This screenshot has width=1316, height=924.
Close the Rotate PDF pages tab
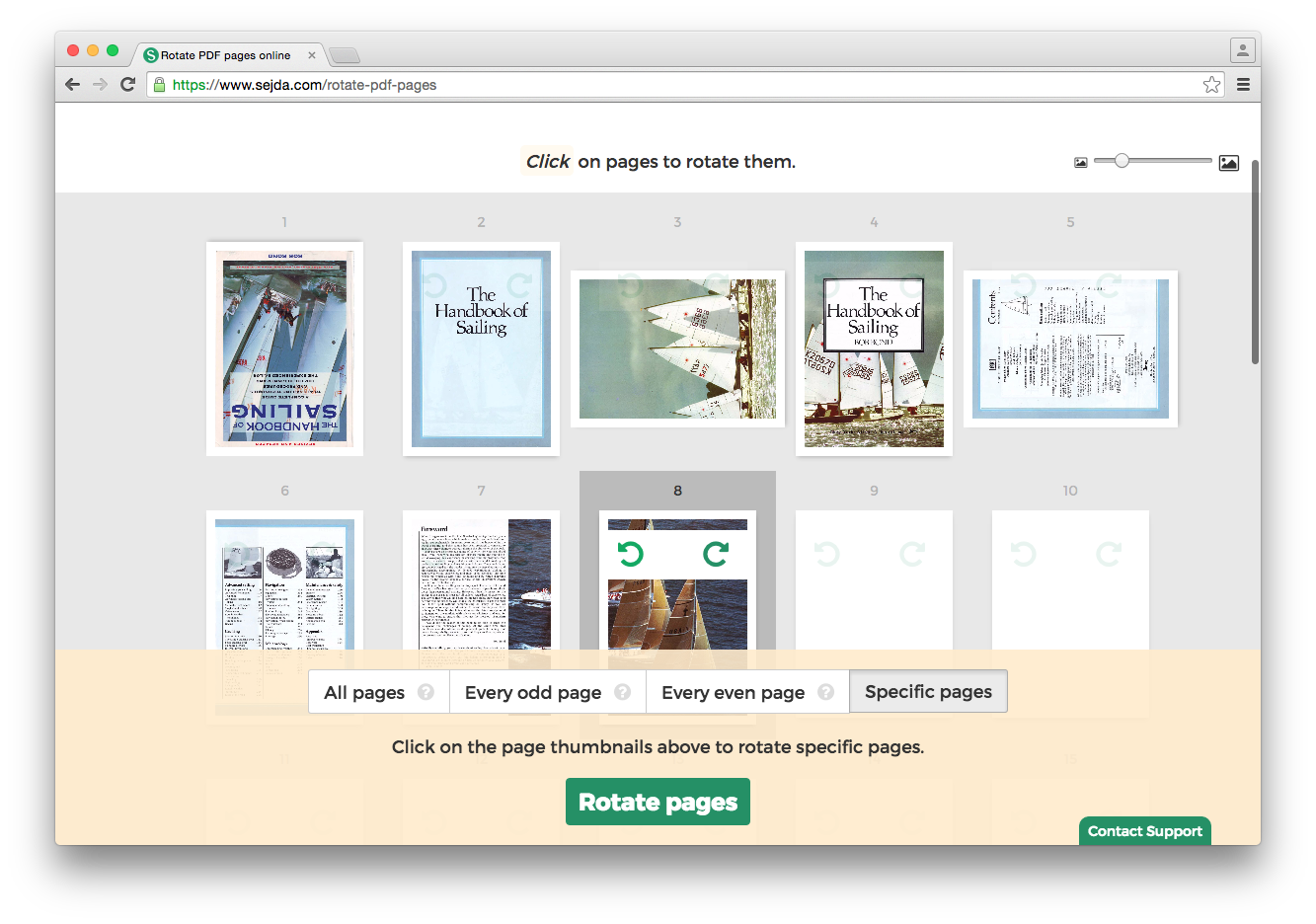[x=312, y=55]
